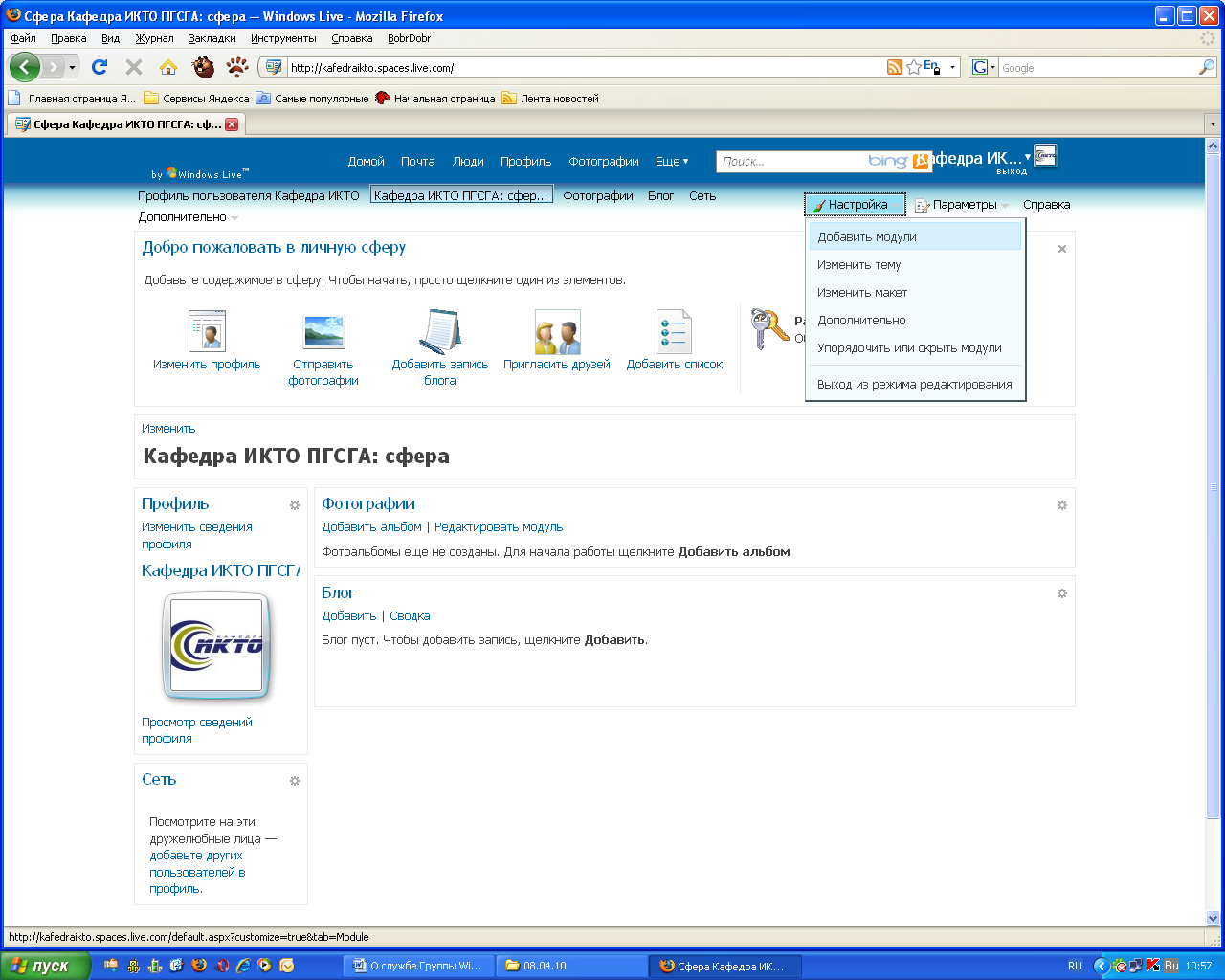
Task: Open the gear icon of Фотографии module
Action: pyautogui.click(x=1062, y=505)
